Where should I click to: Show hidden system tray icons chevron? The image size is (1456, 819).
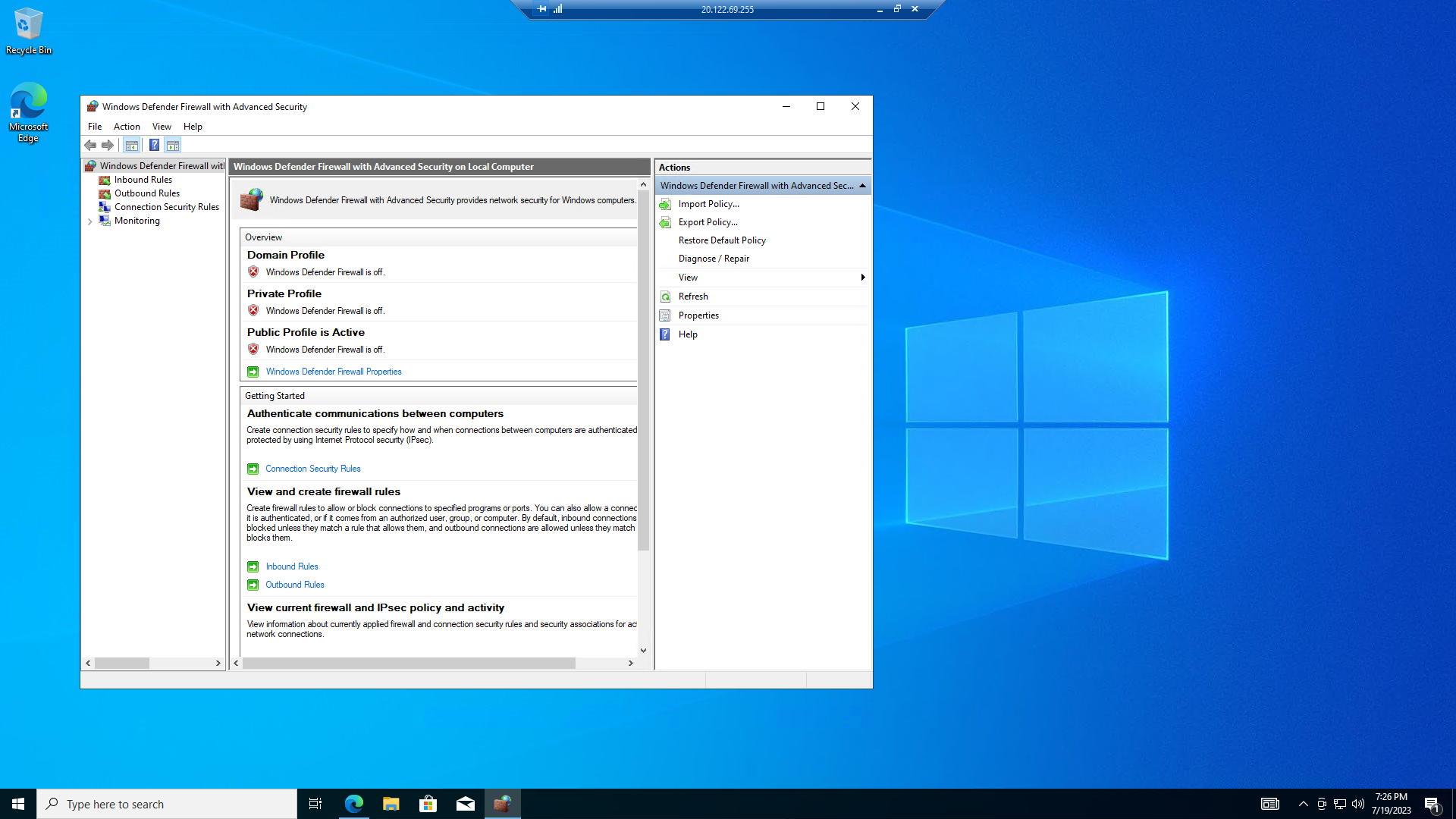tap(1303, 804)
